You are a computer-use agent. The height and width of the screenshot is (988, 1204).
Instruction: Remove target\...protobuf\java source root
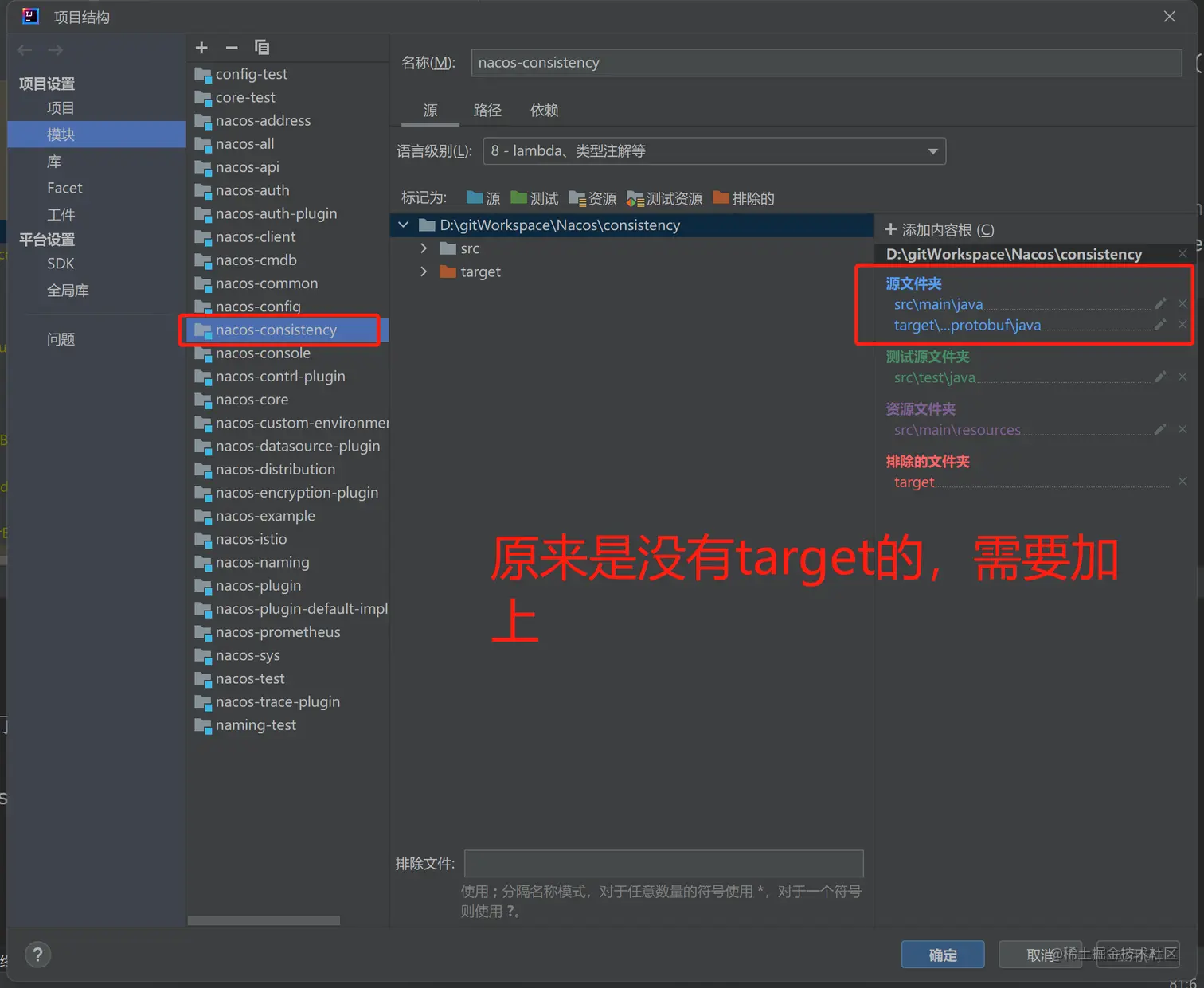pos(1182,324)
